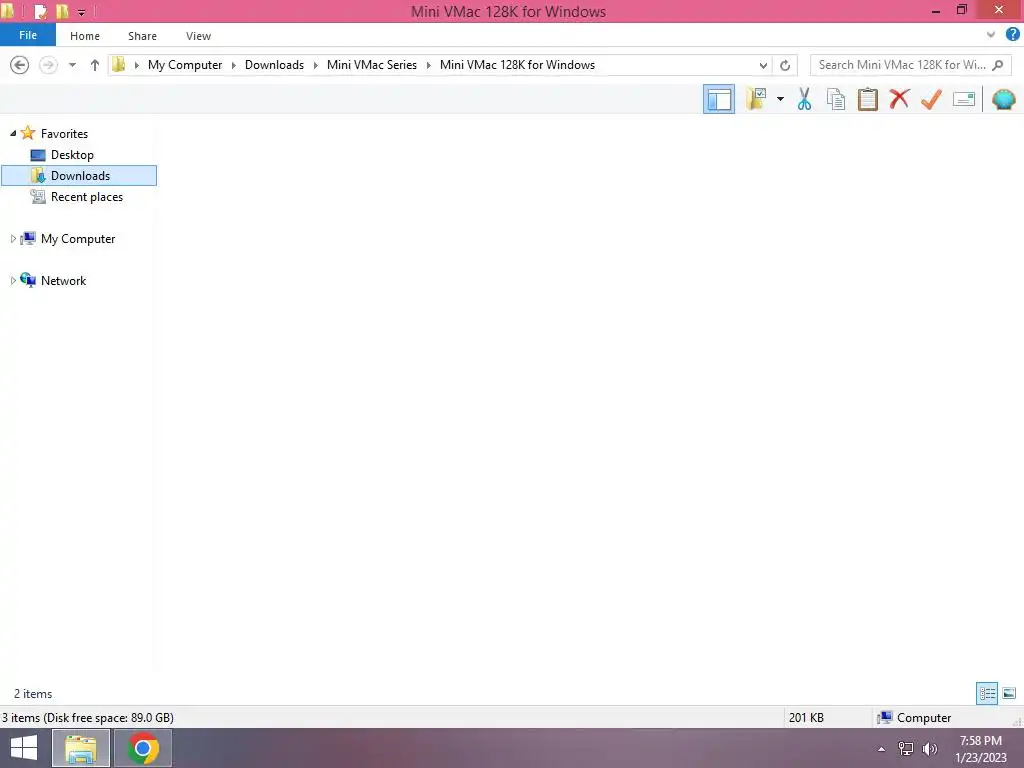Click Mini VMac 128K for Windows breadcrumb
This screenshot has height=768, width=1024.
[x=517, y=65]
